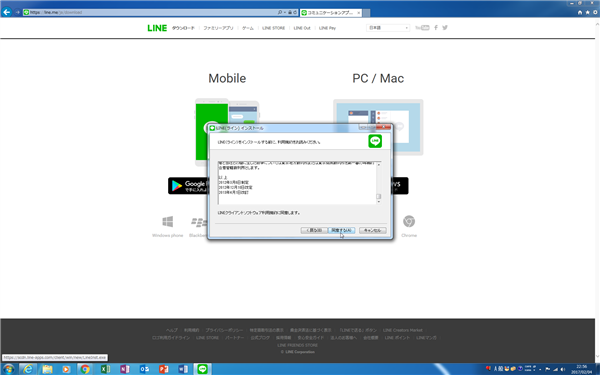
Task: Click the license text scrollbar down arrow
Action: (x=379, y=202)
